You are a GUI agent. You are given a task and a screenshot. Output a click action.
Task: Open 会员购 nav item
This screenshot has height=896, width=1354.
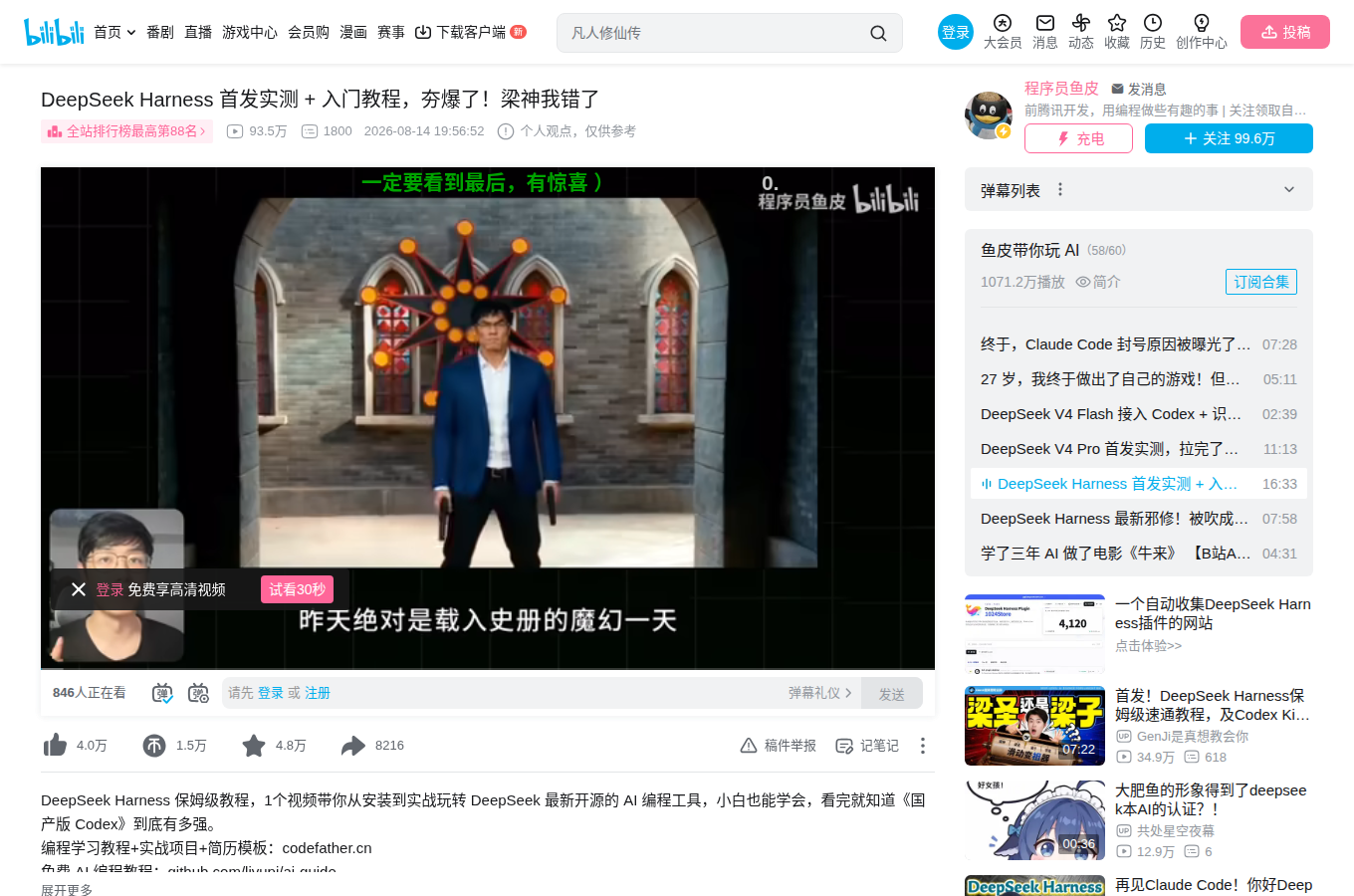[309, 32]
